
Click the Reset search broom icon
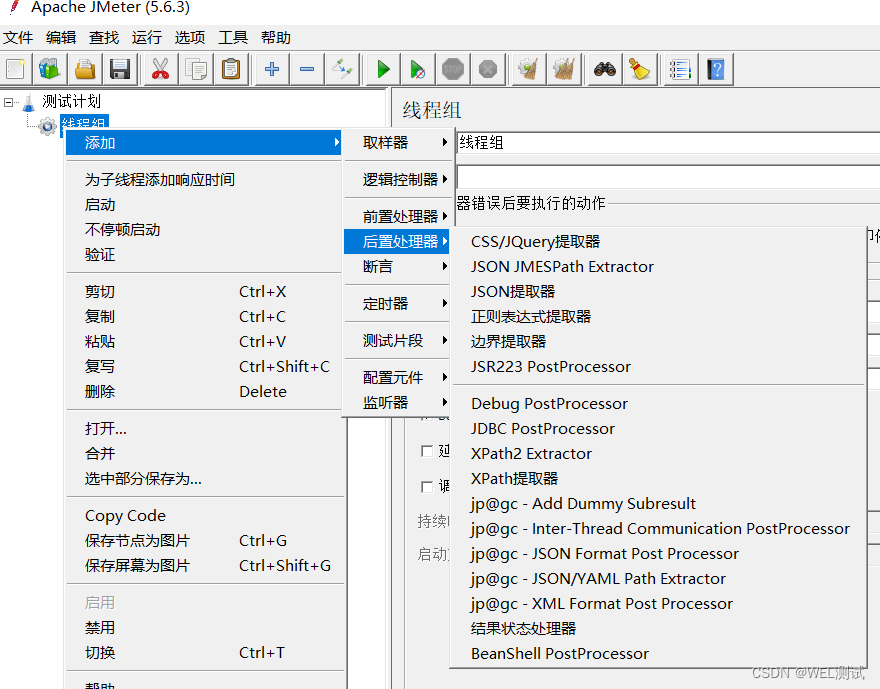[640, 69]
